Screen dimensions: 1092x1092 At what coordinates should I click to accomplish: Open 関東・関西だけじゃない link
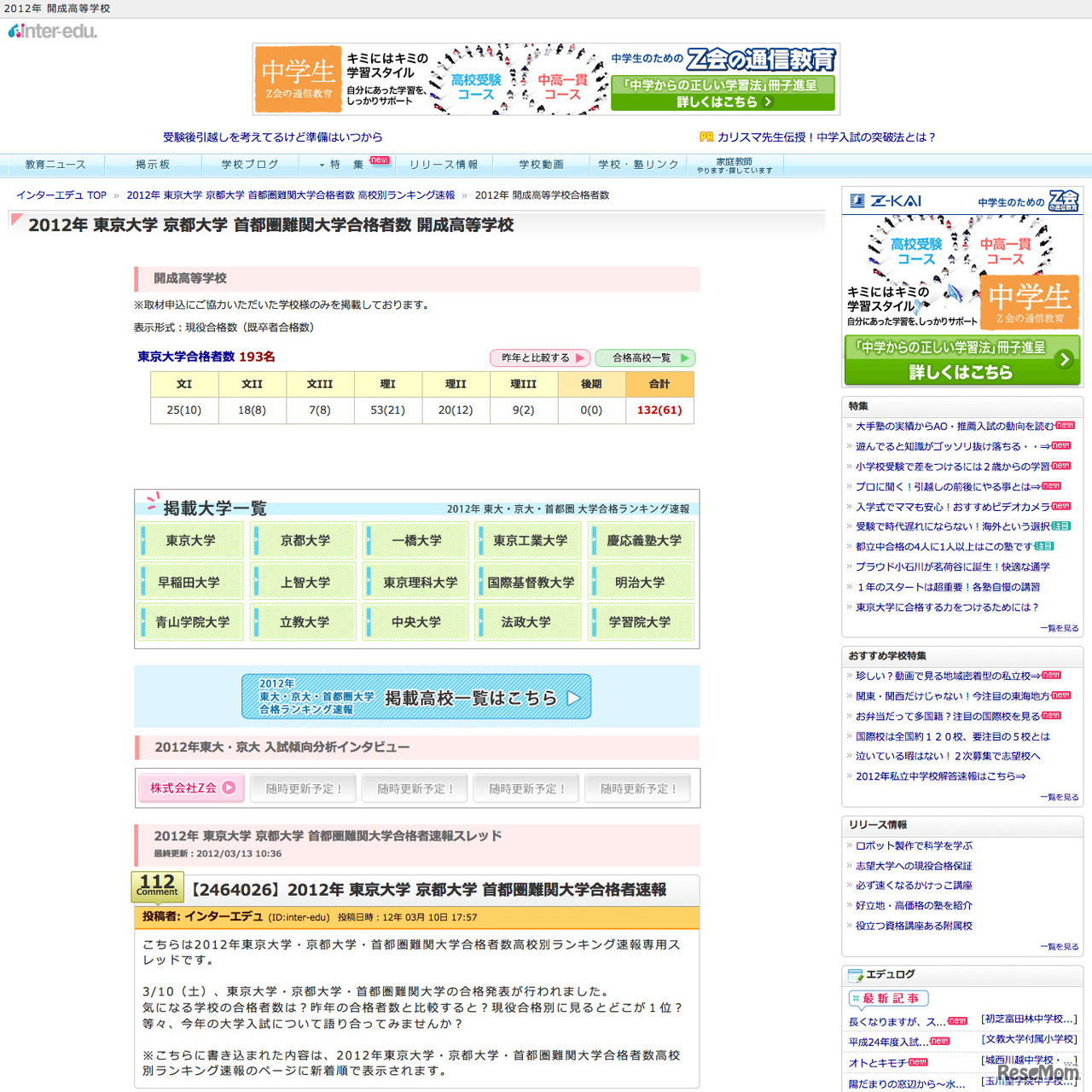click(953, 696)
